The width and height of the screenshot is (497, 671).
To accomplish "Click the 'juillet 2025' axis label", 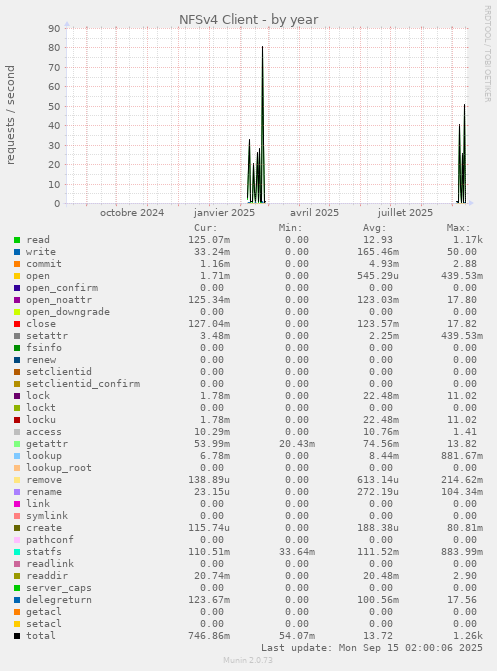I will point(405,213).
